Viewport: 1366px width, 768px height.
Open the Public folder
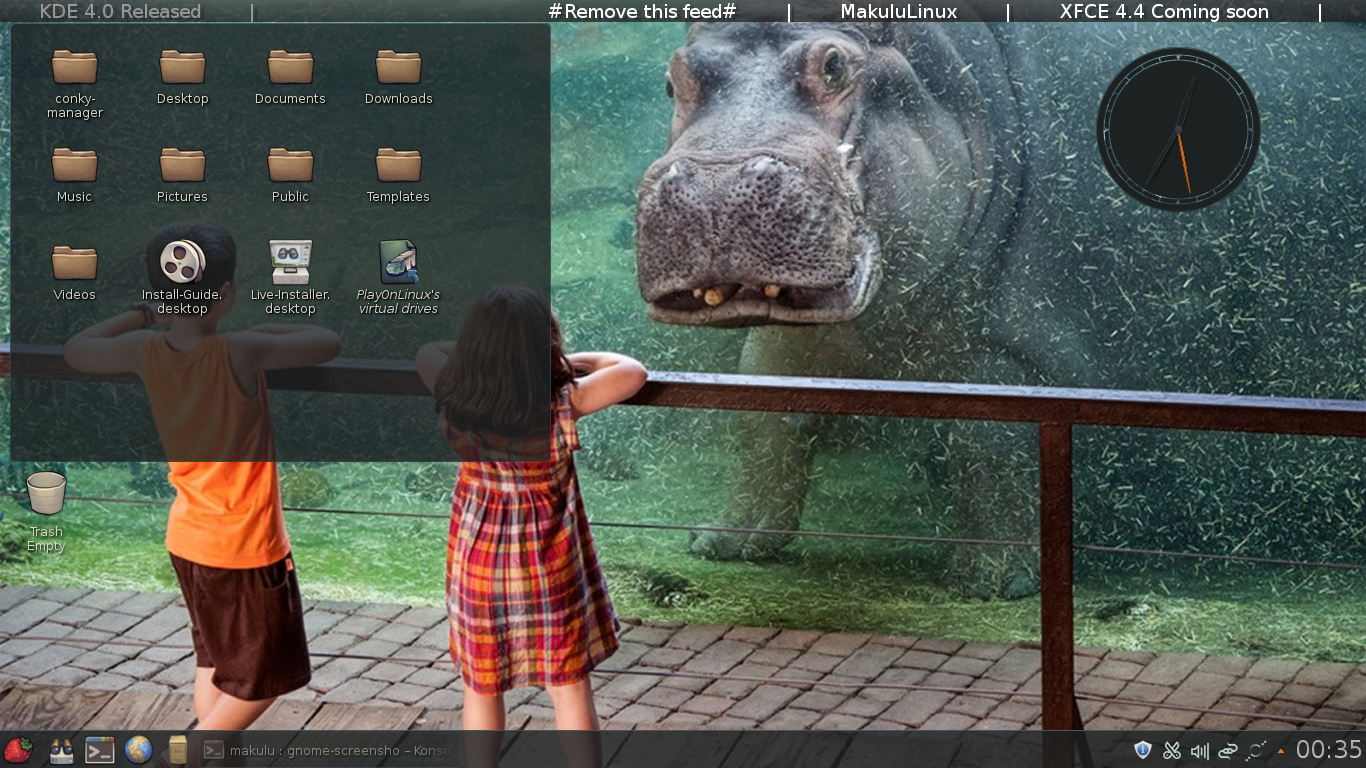290,175
